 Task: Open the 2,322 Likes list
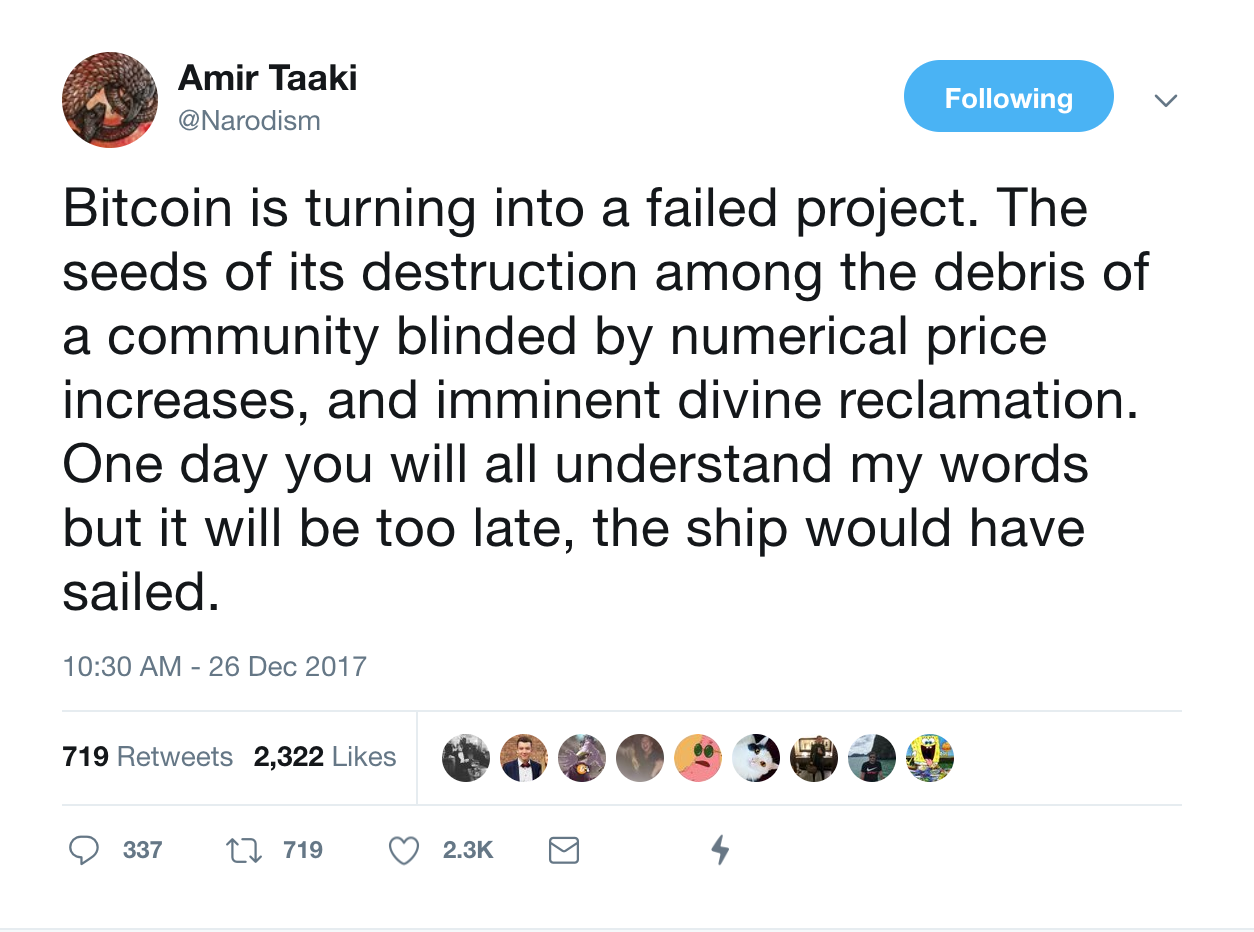(325, 757)
